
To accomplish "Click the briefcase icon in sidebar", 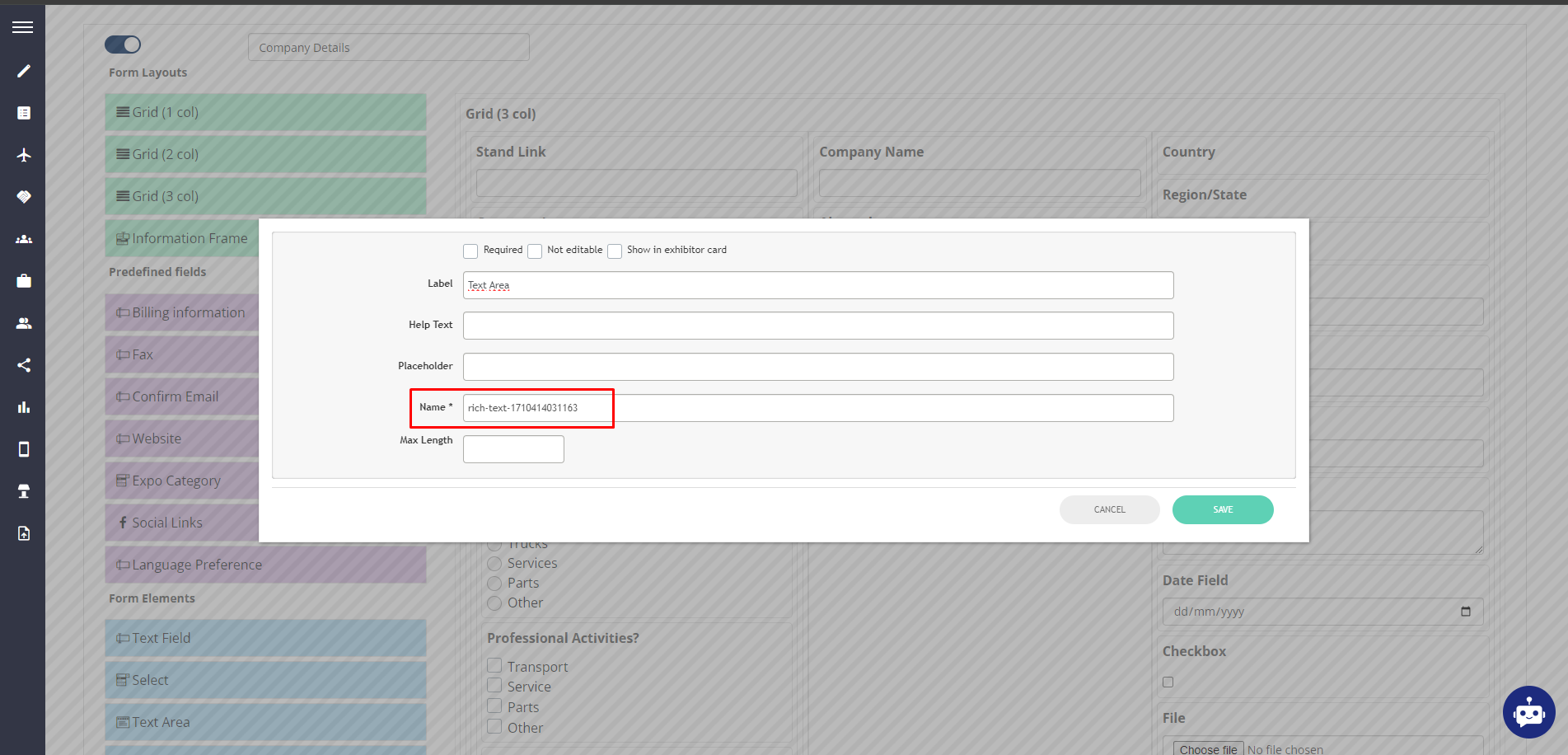I will click(x=23, y=280).
